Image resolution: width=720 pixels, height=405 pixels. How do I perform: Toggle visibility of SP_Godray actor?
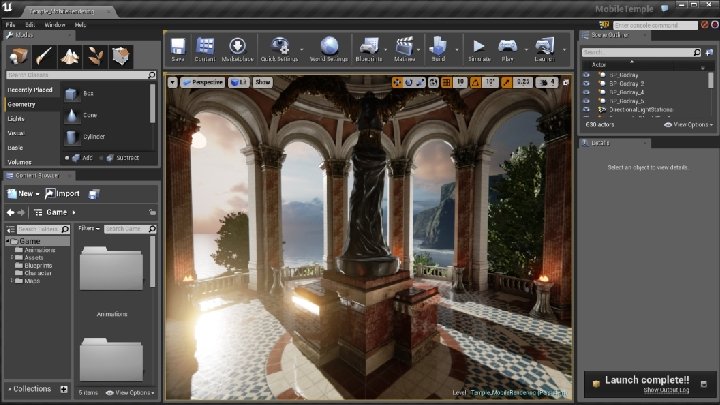point(586,75)
